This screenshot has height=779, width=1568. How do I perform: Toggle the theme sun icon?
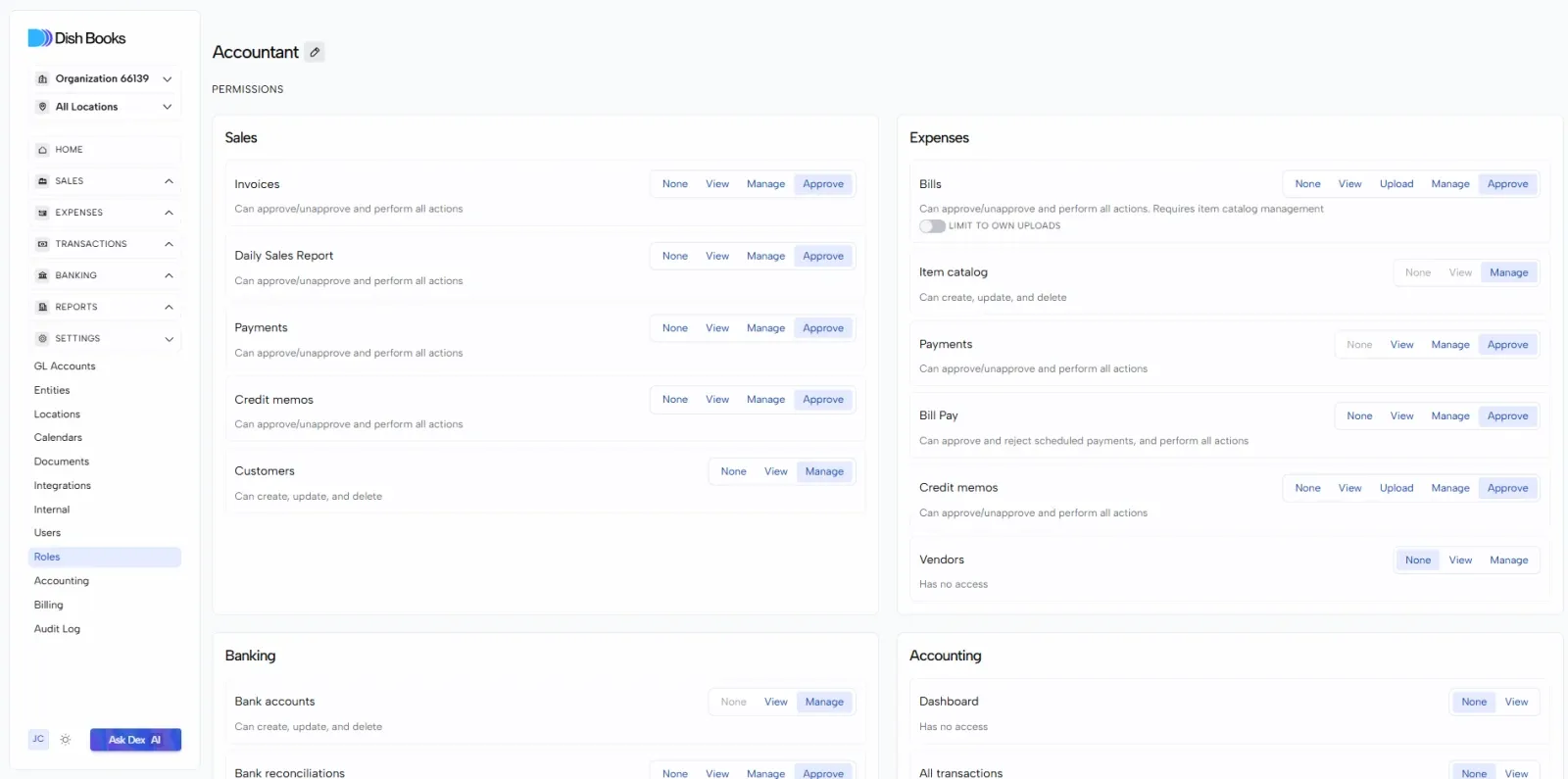[x=66, y=740]
